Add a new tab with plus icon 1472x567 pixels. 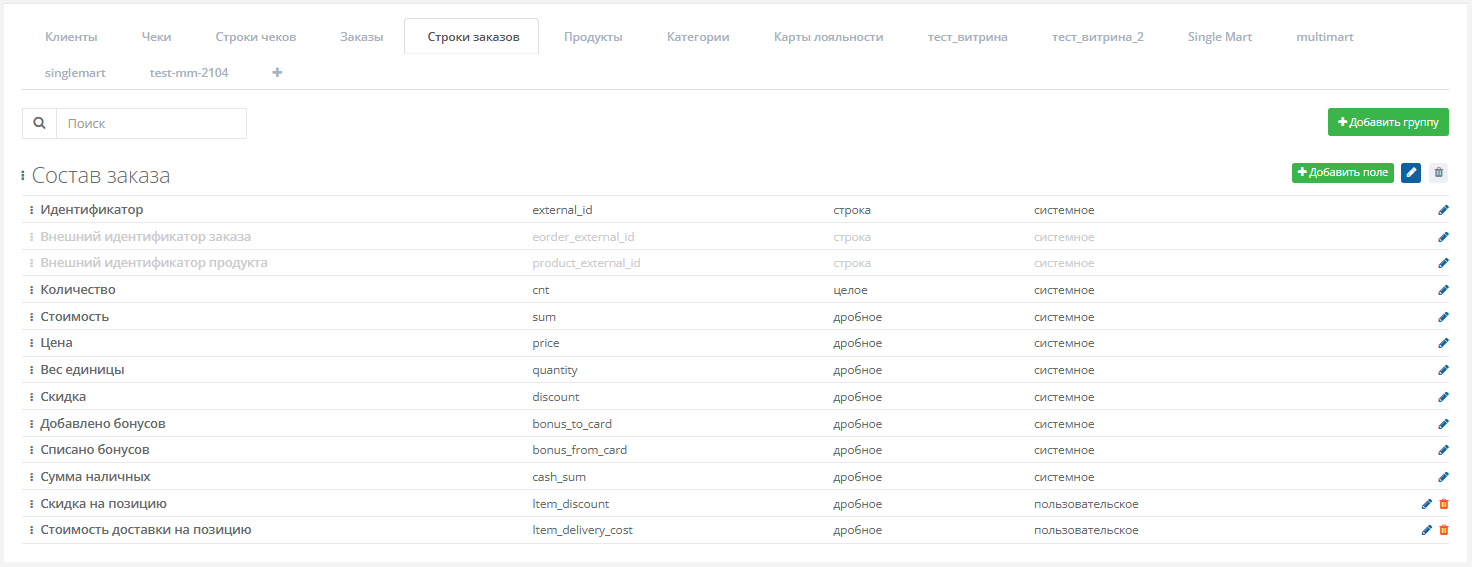pyautogui.click(x=277, y=73)
